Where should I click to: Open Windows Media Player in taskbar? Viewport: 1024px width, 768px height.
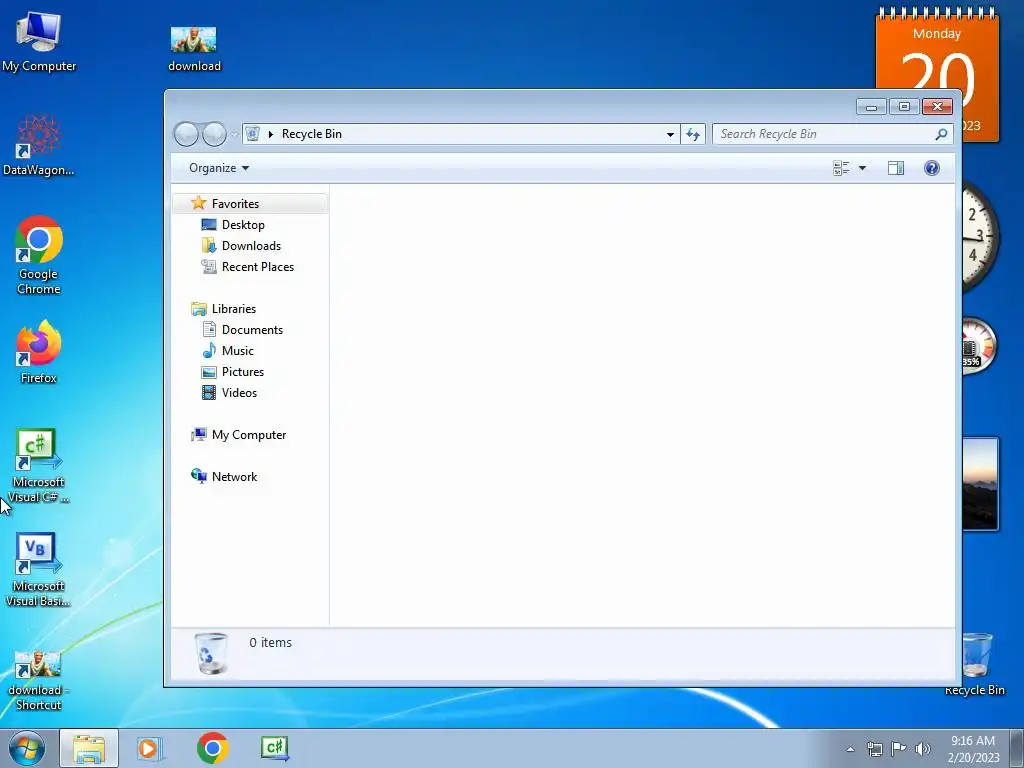(x=150, y=748)
